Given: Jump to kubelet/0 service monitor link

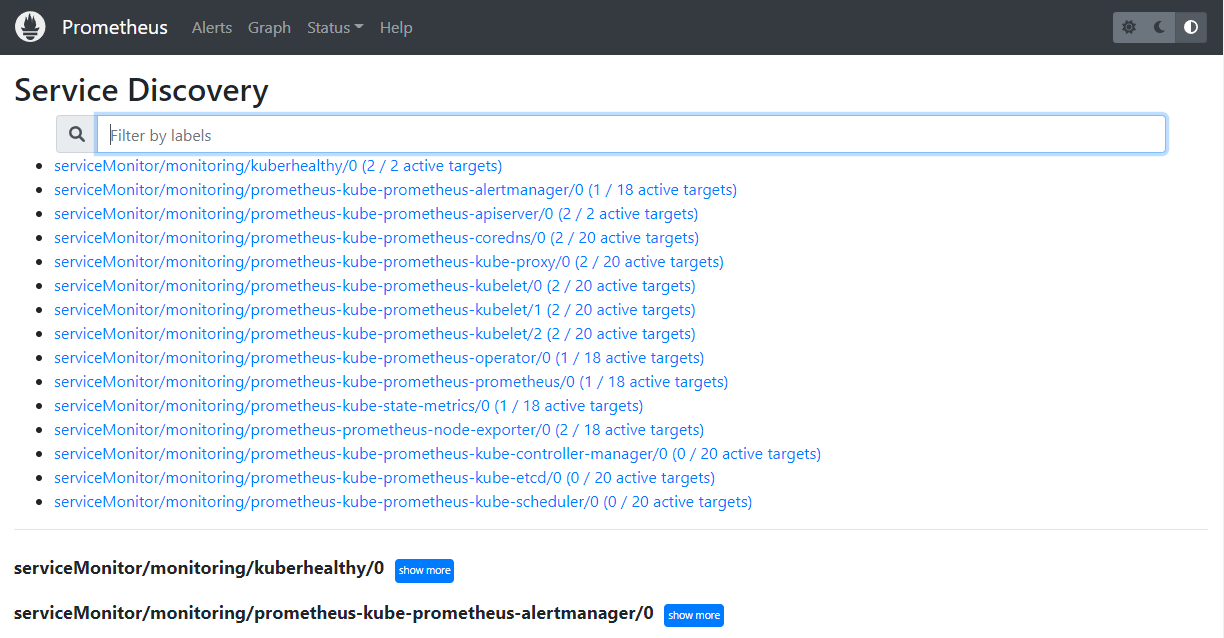Looking at the screenshot, I should [375, 286].
